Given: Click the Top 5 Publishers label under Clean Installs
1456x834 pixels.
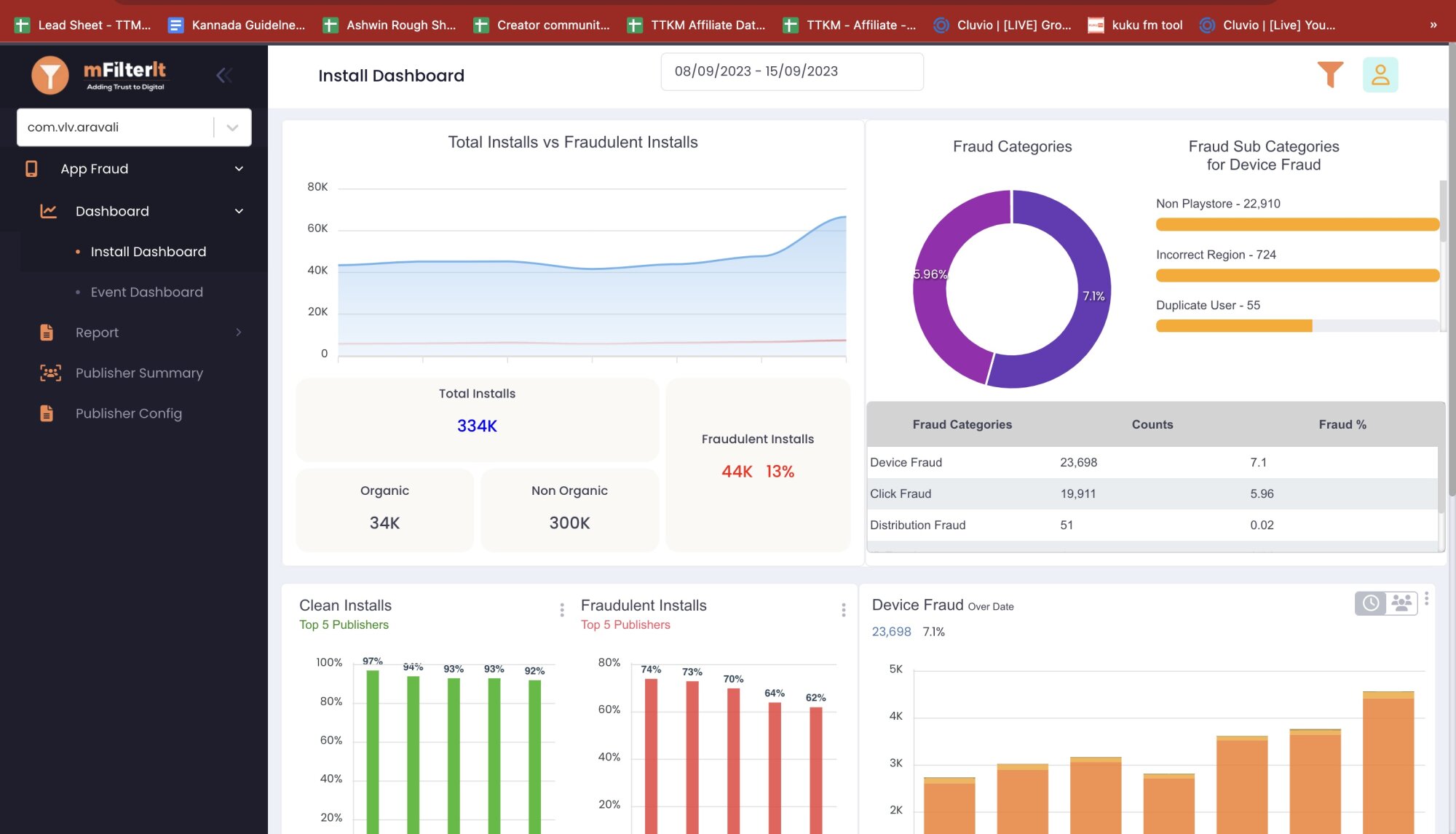Looking at the screenshot, I should pos(344,624).
